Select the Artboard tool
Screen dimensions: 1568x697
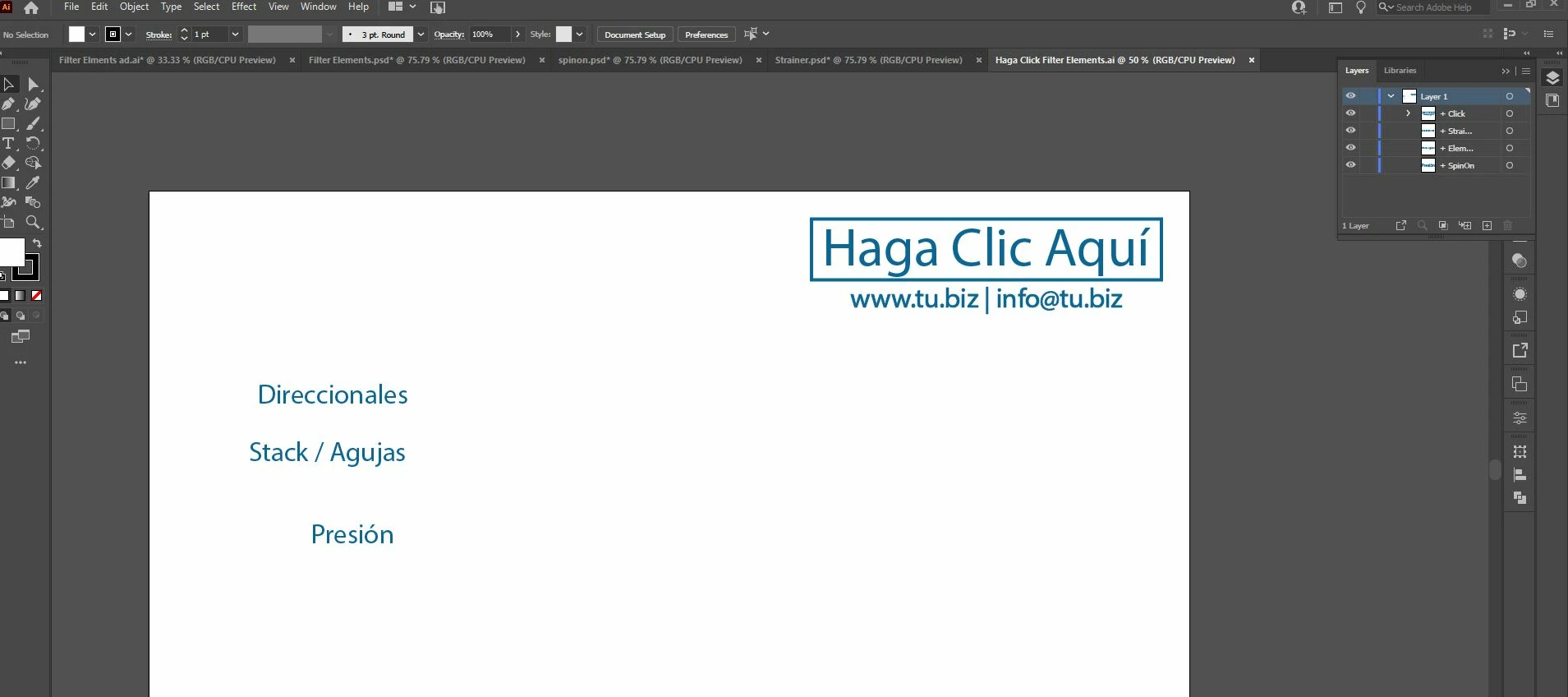(x=9, y=222)
